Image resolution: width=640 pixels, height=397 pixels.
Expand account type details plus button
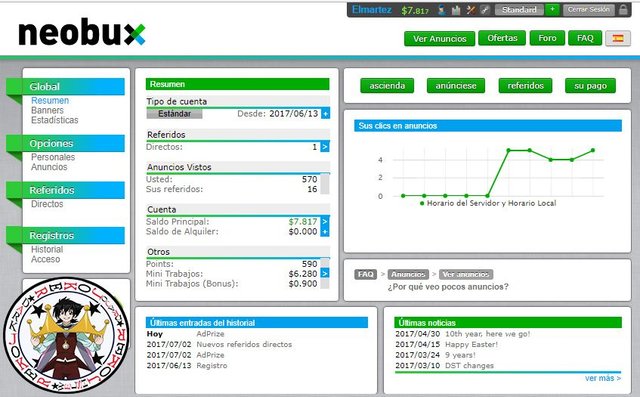(325, 114)
